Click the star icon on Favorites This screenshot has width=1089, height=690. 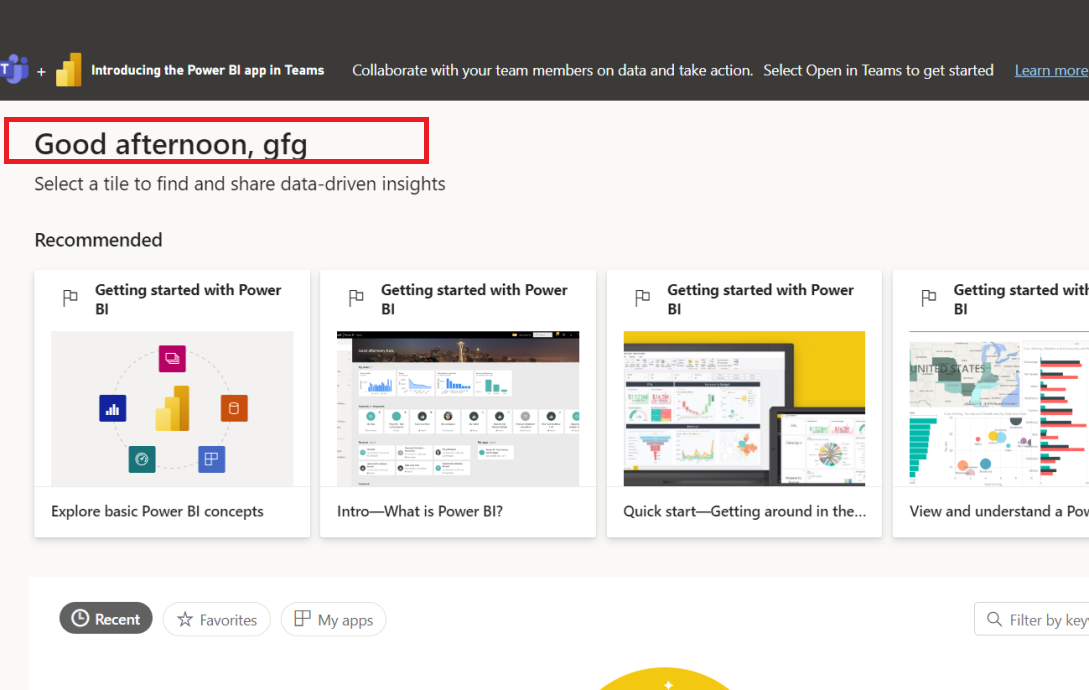[x=185, y=619]
